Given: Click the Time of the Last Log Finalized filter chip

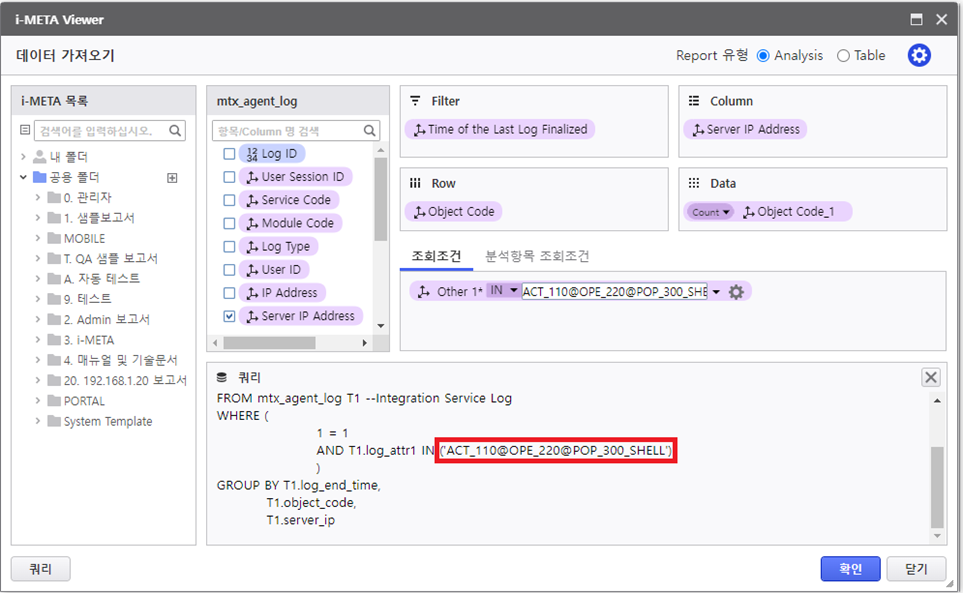Looking at the screenshot, I should 500,129.
